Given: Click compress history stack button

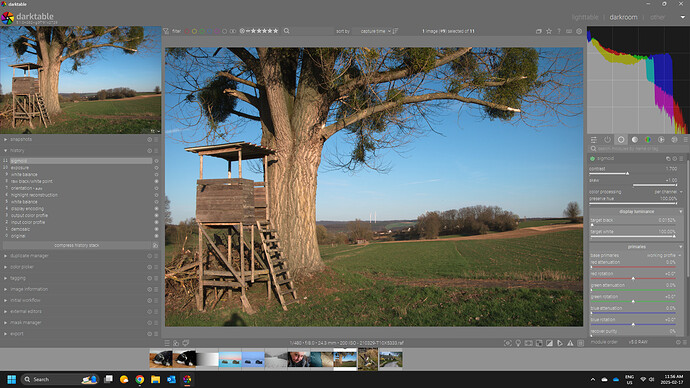Looking at the screenshot, I should point(77,245).
